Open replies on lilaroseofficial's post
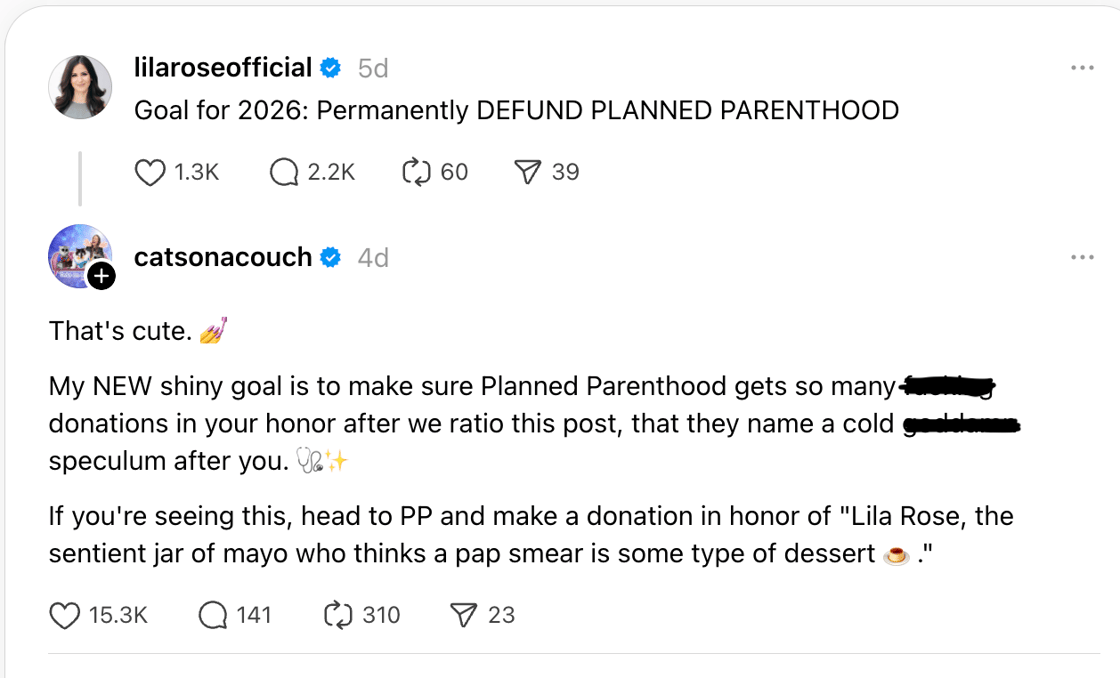Viewport: 1120px width, 678px height. (284, 173)
